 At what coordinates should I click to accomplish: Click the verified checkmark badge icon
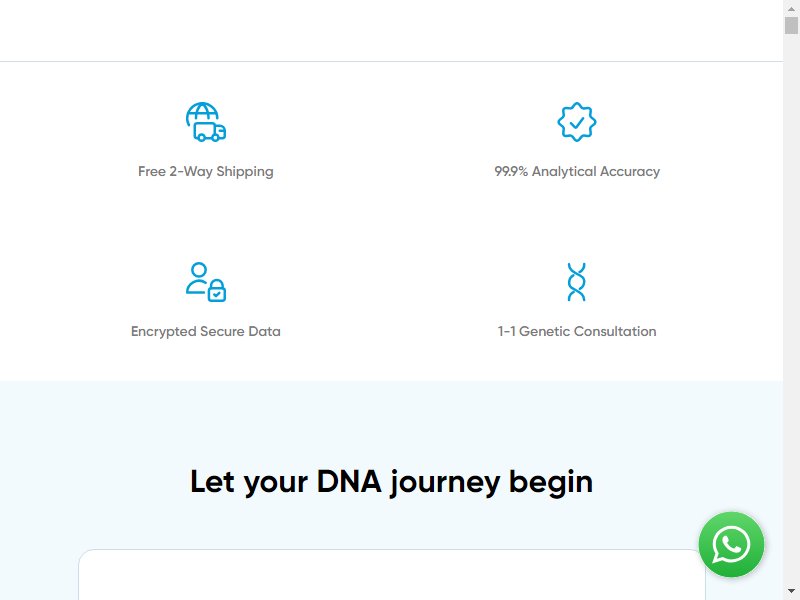[577, 122]
